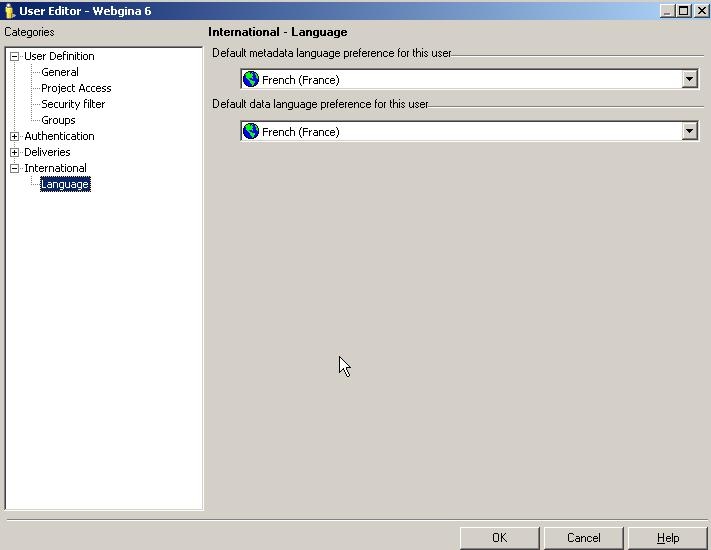This screenshot has height=550, width=711.
Task: Select the Deliveries category
Action: tap(47, 152)
